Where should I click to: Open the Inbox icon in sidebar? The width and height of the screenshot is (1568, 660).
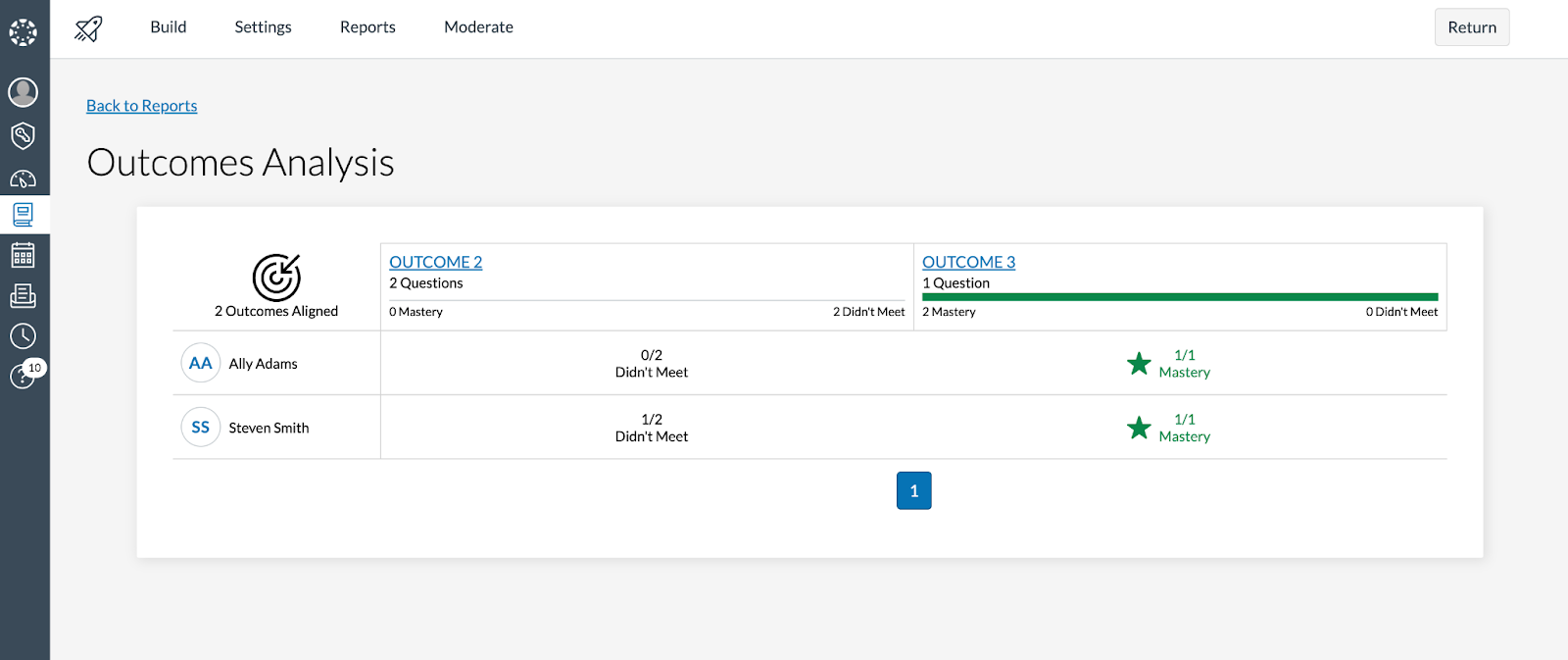24,295
